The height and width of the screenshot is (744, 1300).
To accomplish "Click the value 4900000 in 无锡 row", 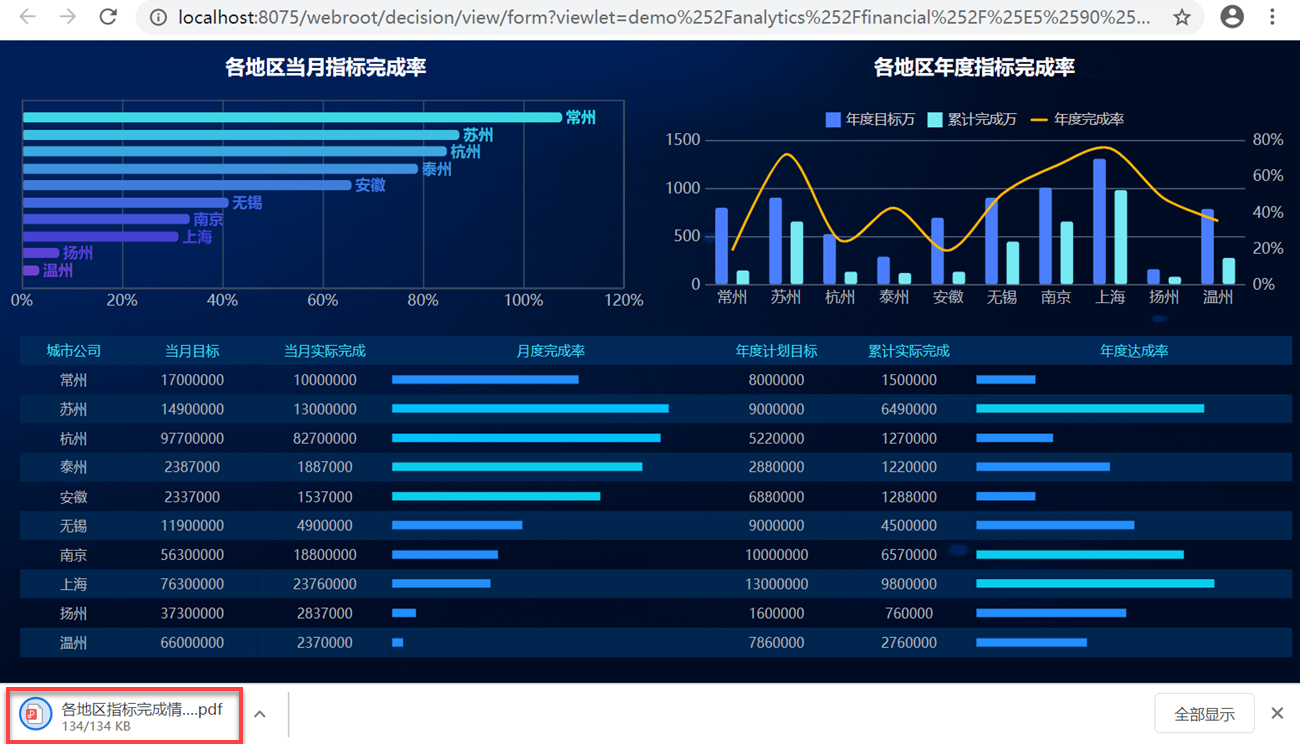I will 325,526.
